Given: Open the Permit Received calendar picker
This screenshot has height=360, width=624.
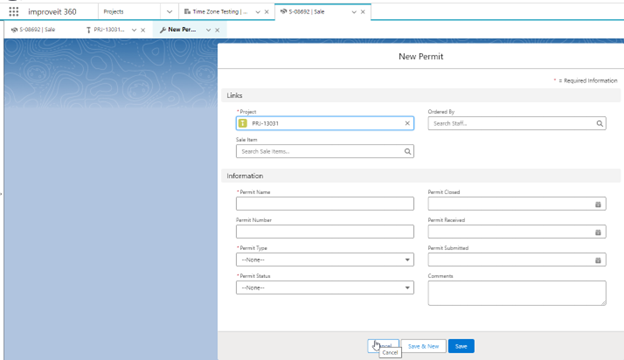Looking at the screenshot, I should click(598, 232).
